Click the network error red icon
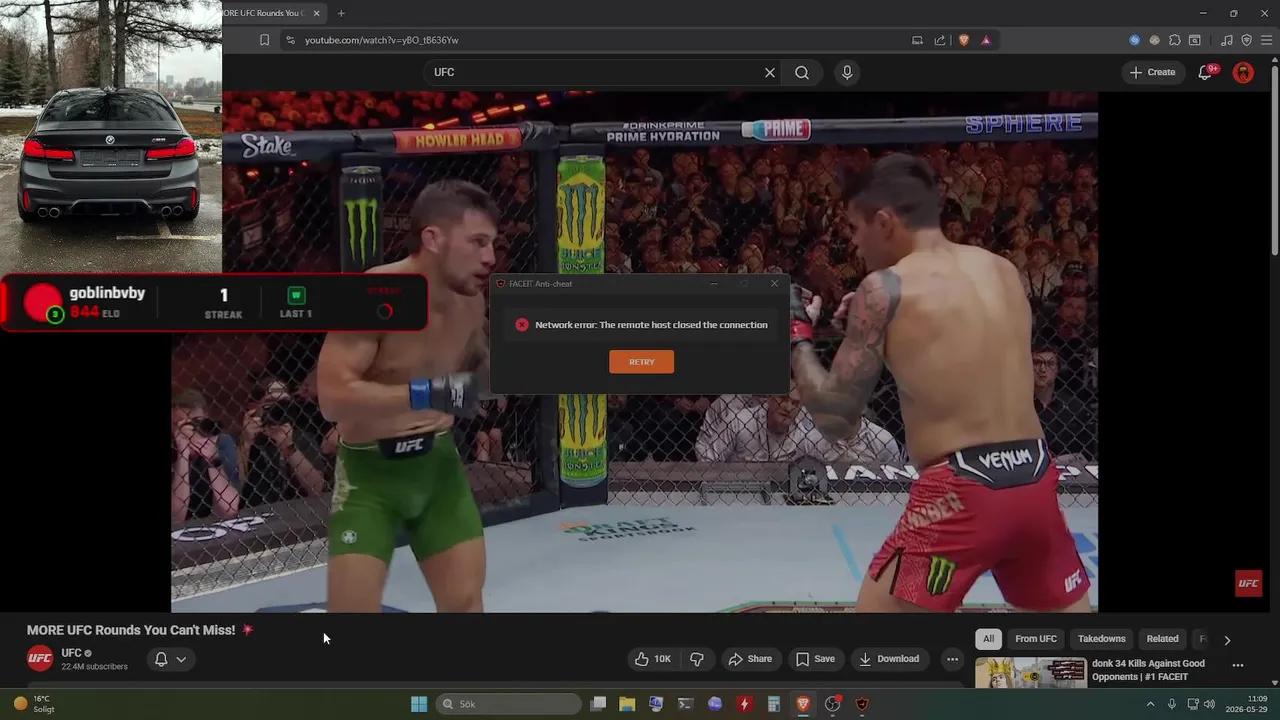Image resolution: width=1280 pixels, height=720 pixels. [521, 325]
